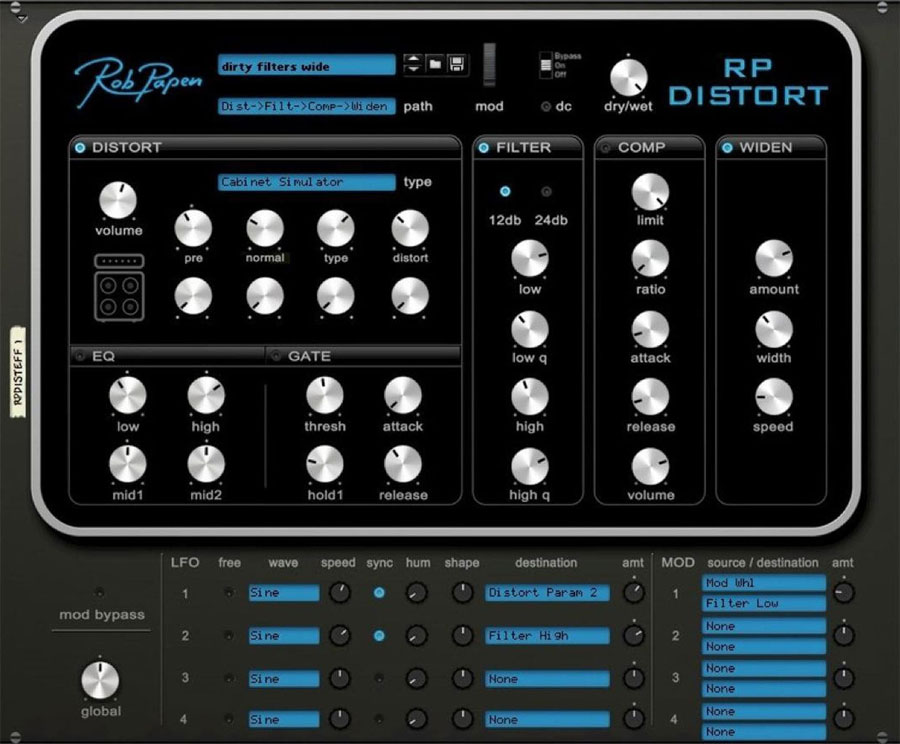900x744 pixels.
Task: Click LFO 1 shape knob
Action: 462,592
